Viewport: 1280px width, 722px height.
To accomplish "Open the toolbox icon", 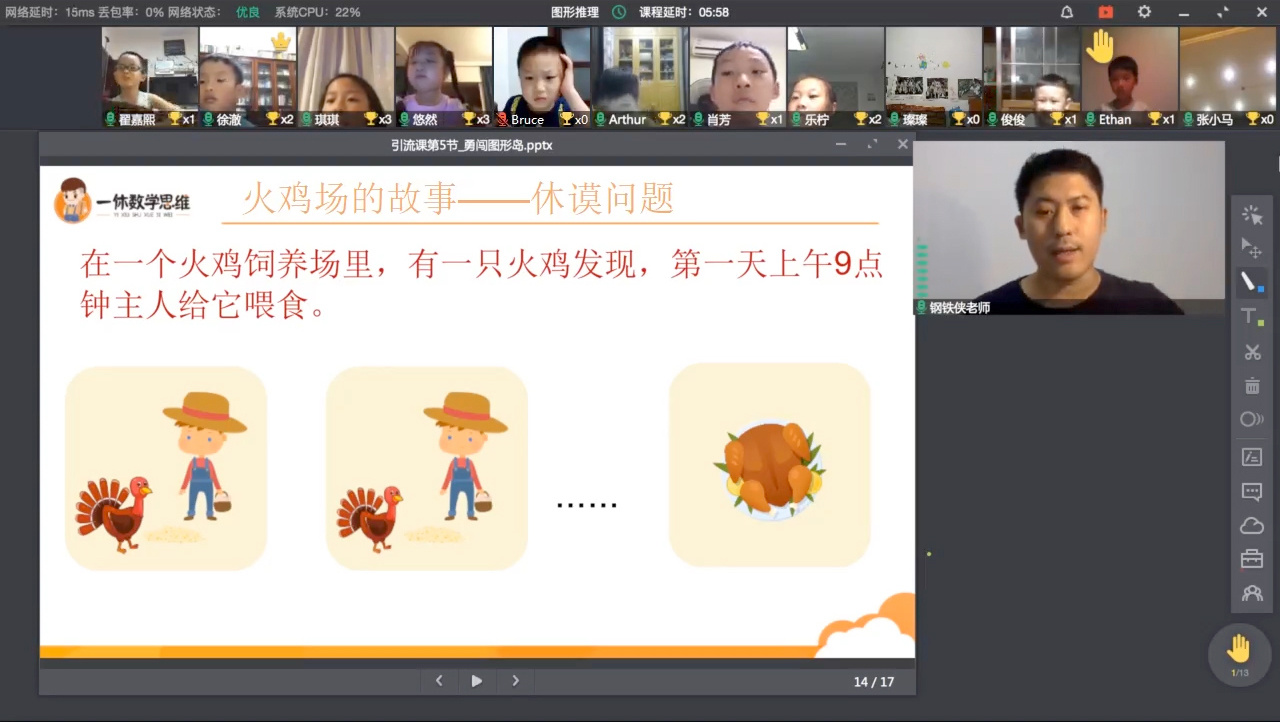I will point(1252,559).
